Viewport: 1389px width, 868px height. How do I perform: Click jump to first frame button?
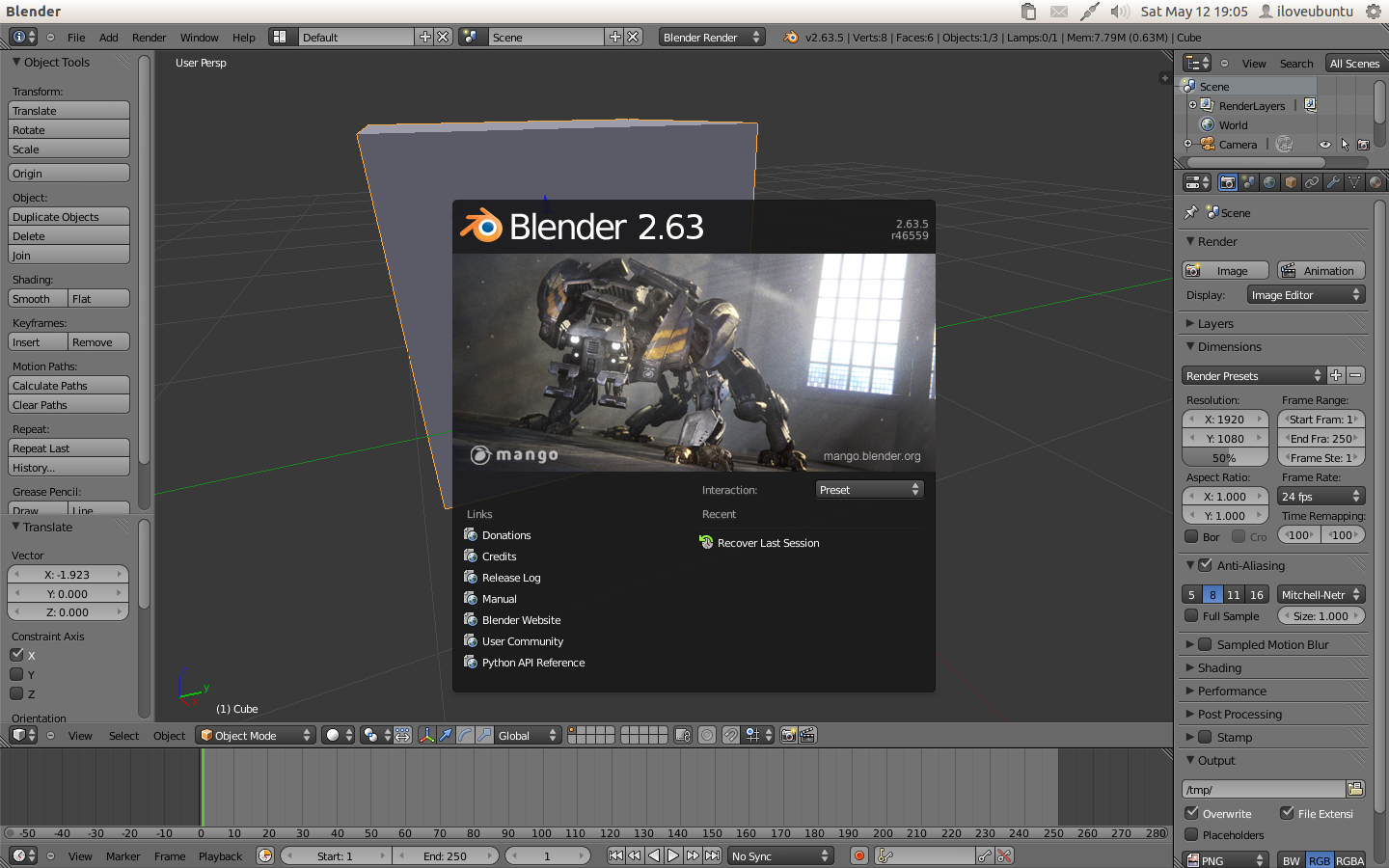click(615, 855)
